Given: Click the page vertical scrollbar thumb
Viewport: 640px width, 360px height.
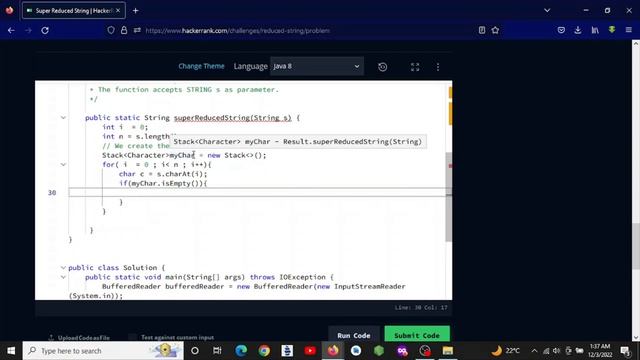Looking at the screenshot, I should [x=636, y=247].
